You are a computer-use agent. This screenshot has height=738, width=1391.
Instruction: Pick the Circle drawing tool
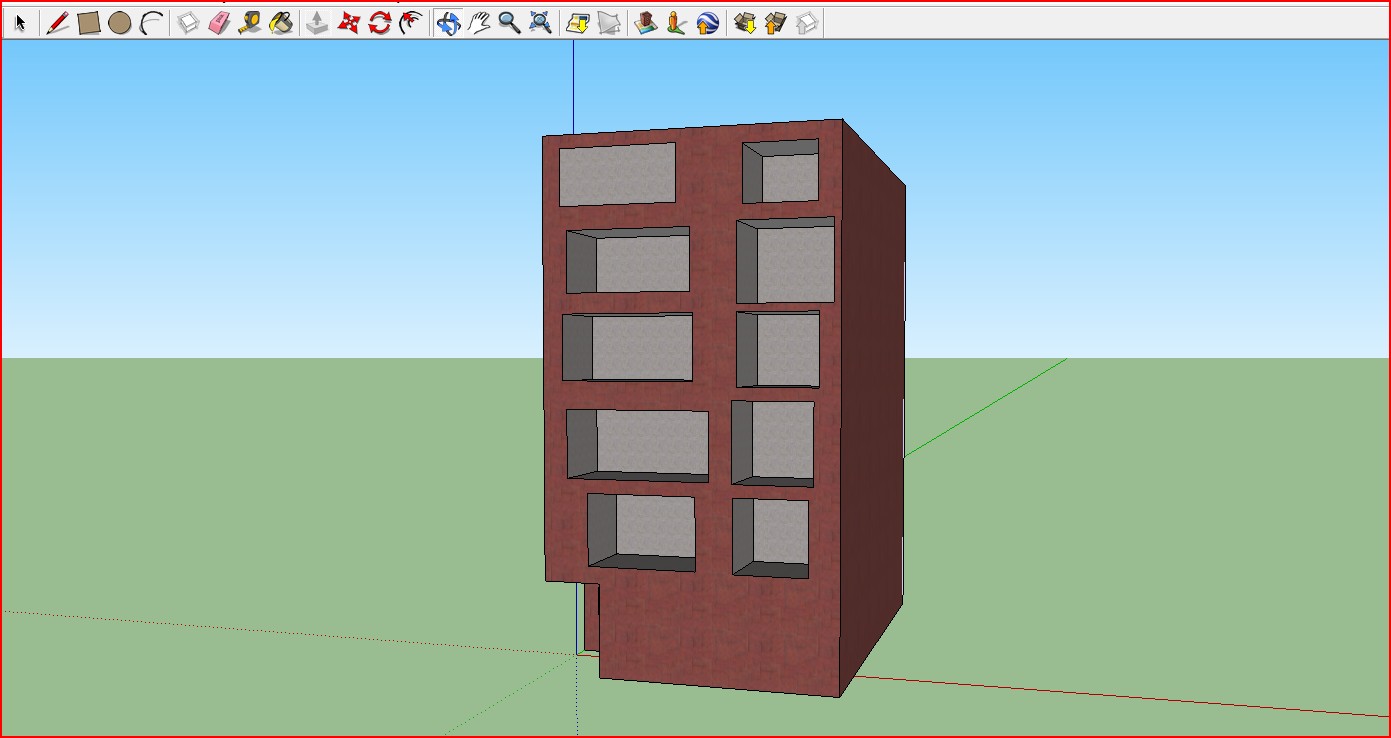pyautogui.click(x=120, y=23)
